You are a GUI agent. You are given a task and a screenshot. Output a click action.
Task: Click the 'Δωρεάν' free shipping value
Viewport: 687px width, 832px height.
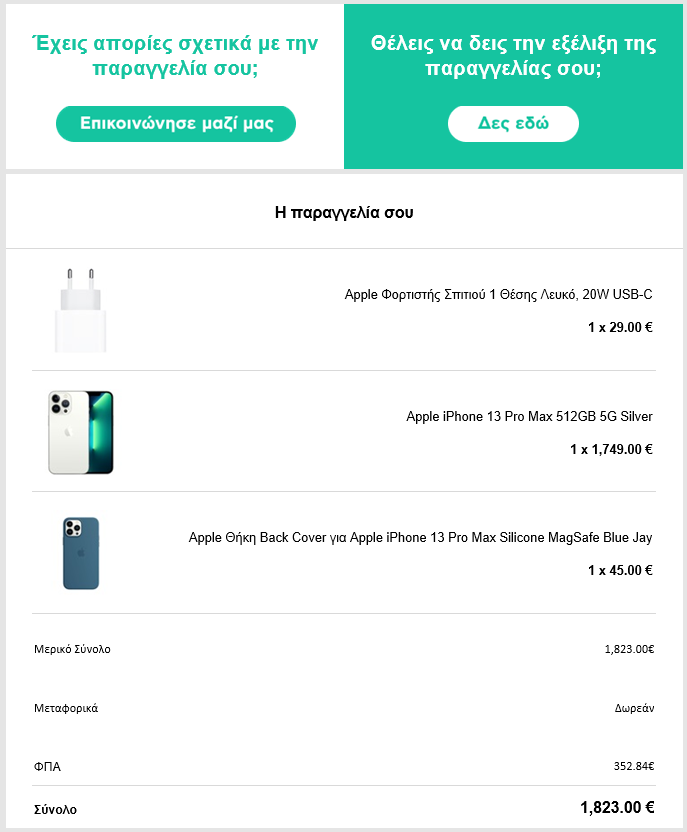tap(634, 708)
